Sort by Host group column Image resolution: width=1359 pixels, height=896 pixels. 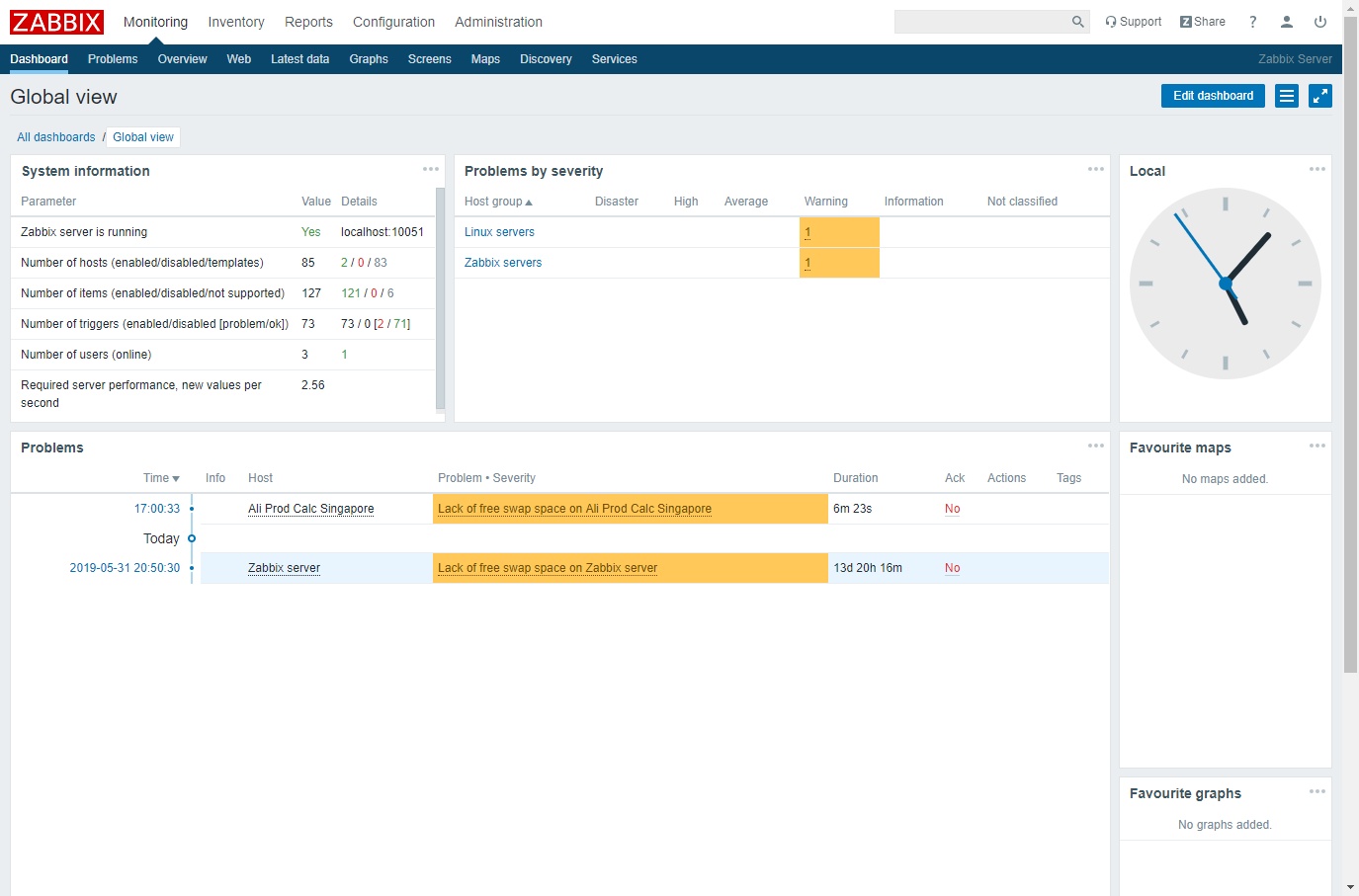[498, 202]
